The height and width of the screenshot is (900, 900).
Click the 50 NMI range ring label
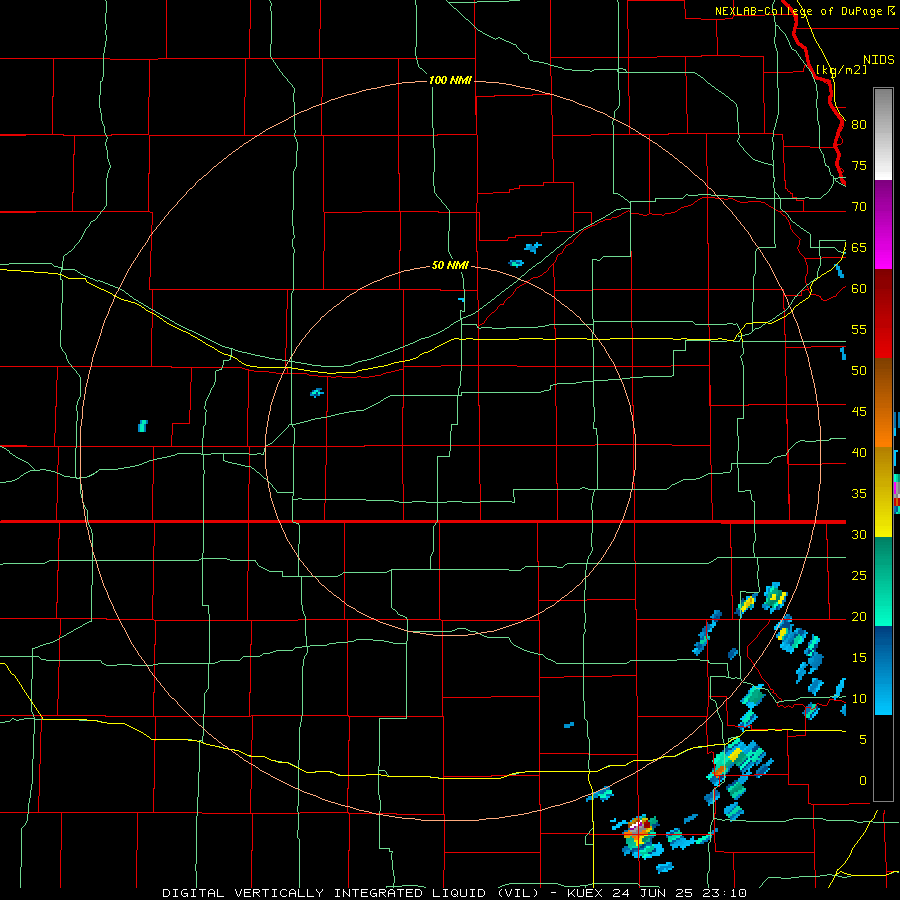[x=450, y=265]
